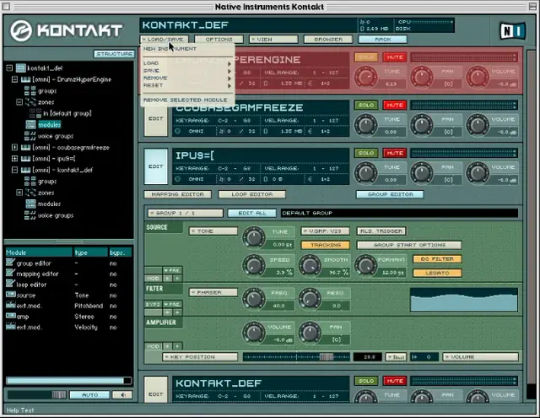The width and height of the screenshot is (540, 418).
Task: Click the Kontakt logo icon
Action: [21, 31]
